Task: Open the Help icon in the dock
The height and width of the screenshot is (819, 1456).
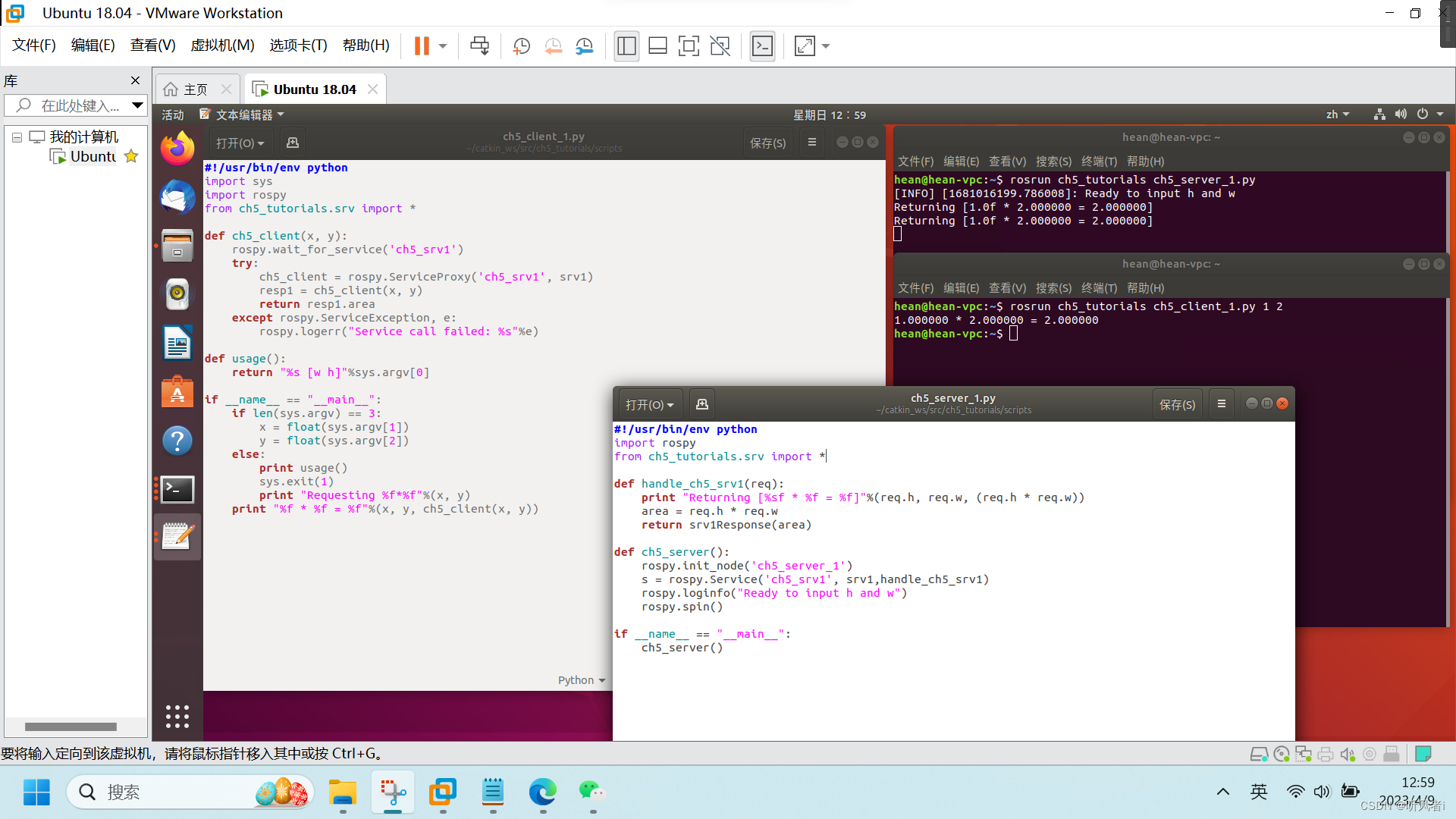Action: click(x=177, y=441)
